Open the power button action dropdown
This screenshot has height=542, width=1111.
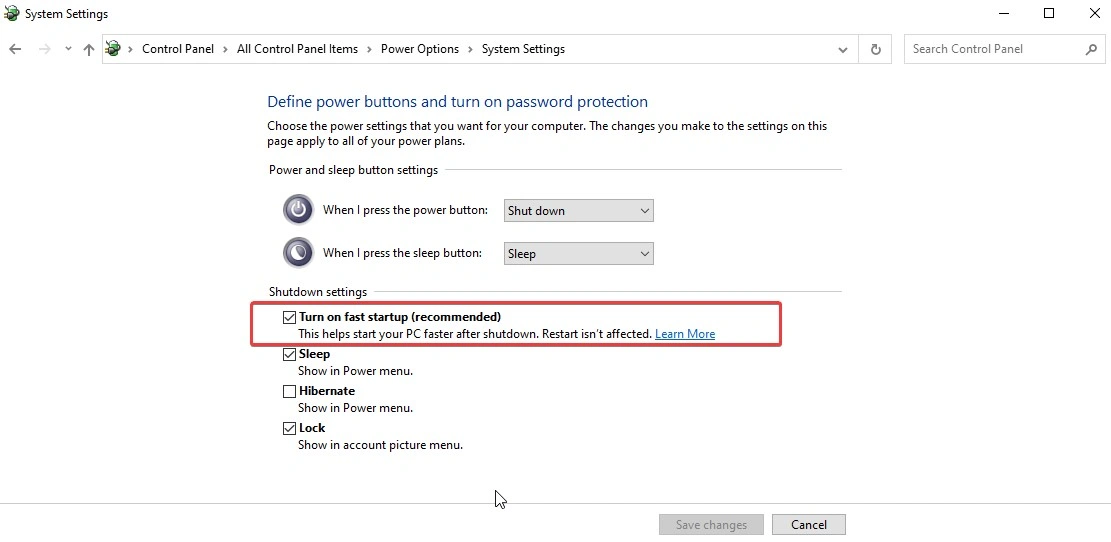coord(578,210)
